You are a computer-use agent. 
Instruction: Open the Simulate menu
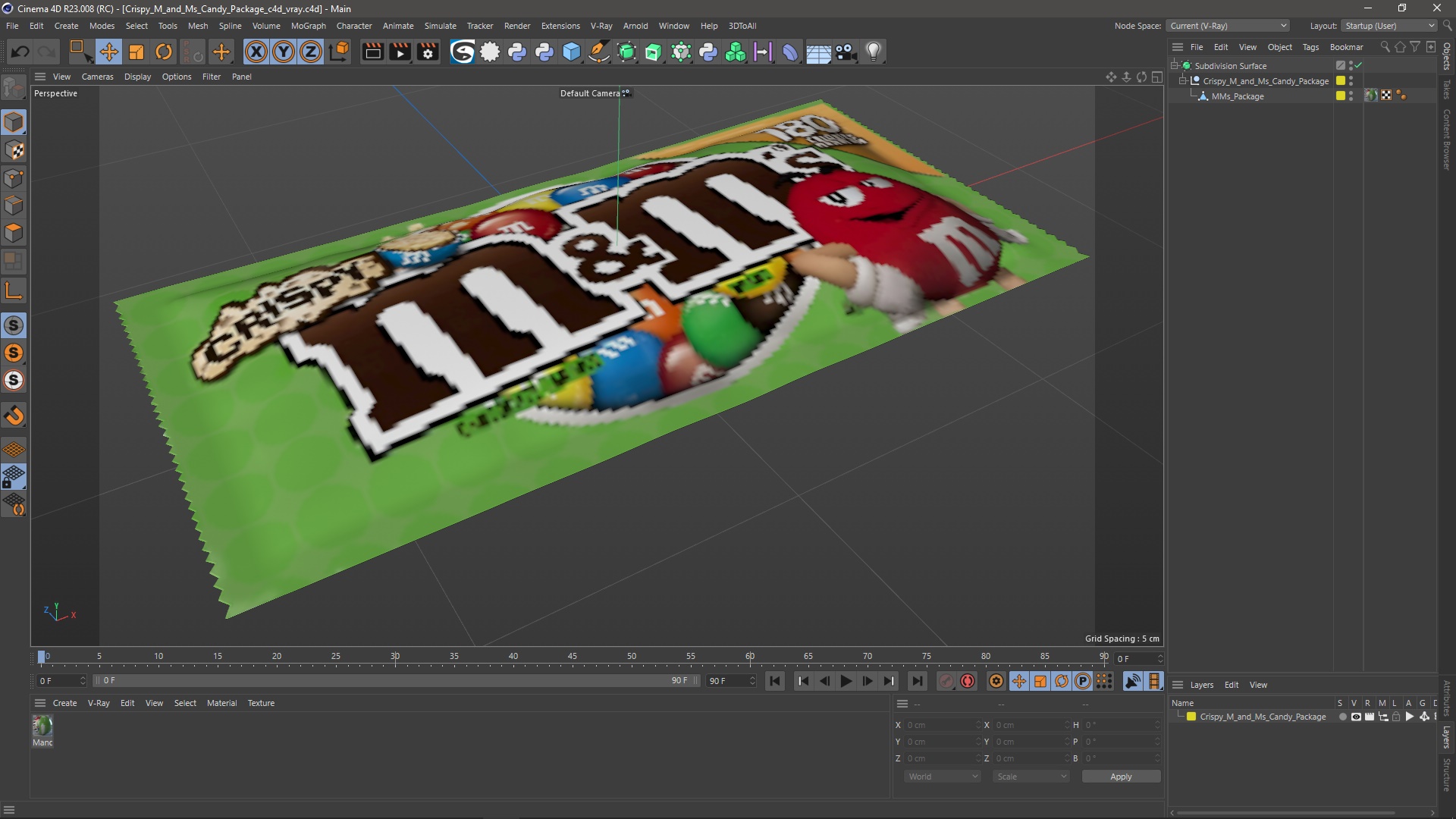pos(440,26)
